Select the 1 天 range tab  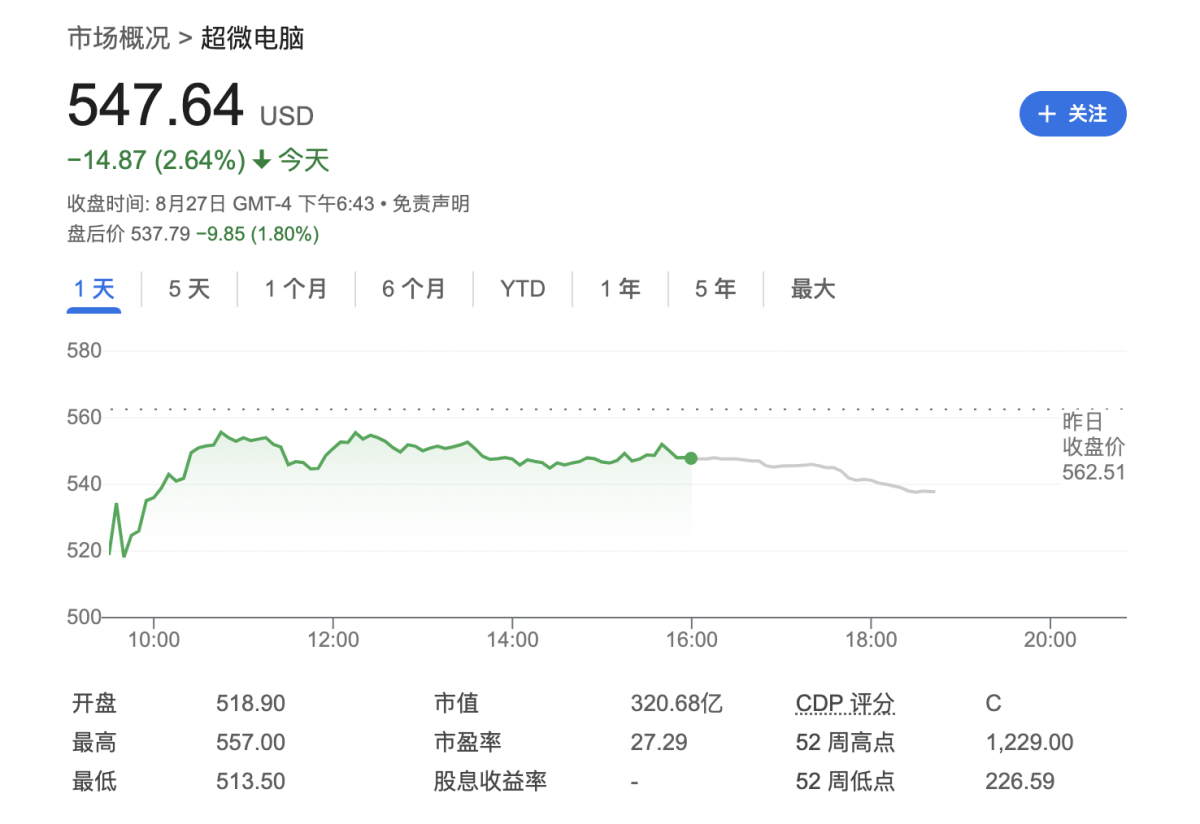point(94,290)
